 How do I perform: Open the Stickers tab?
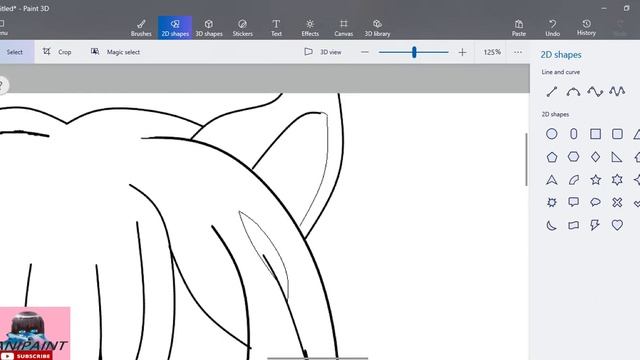242,28
